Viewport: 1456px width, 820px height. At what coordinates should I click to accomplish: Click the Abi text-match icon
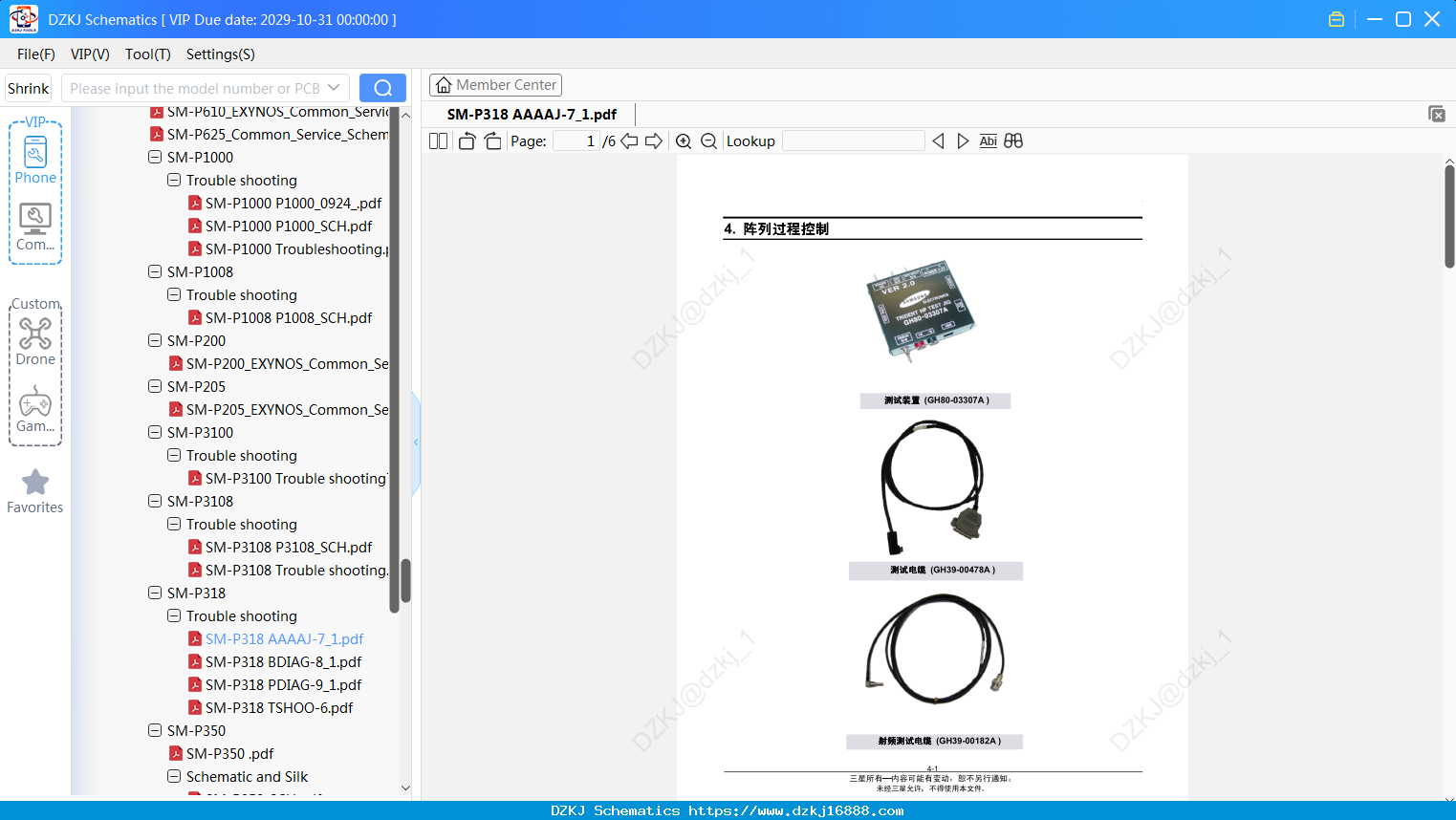point(989,141)
